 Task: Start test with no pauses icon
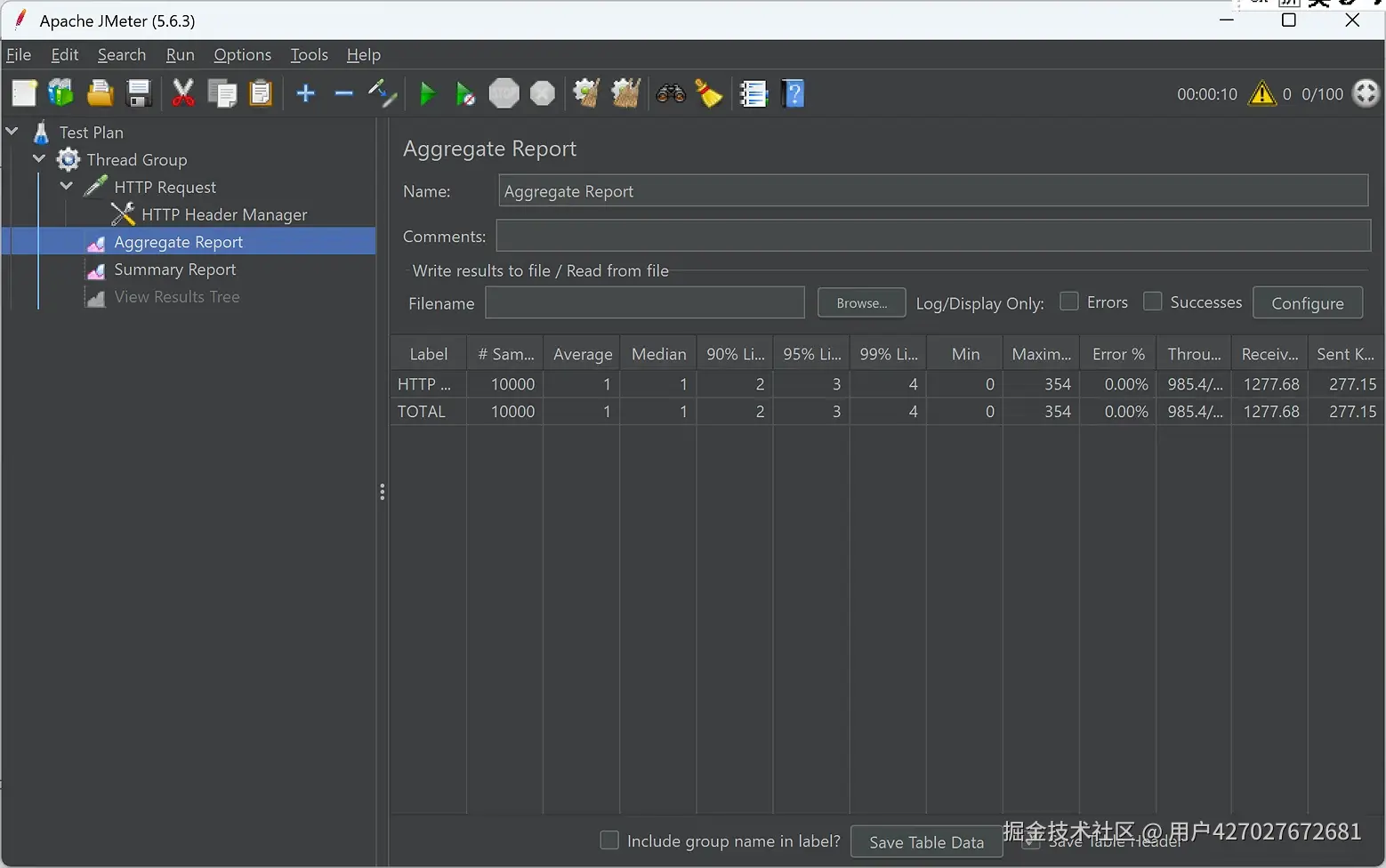(x=465, y=93)
